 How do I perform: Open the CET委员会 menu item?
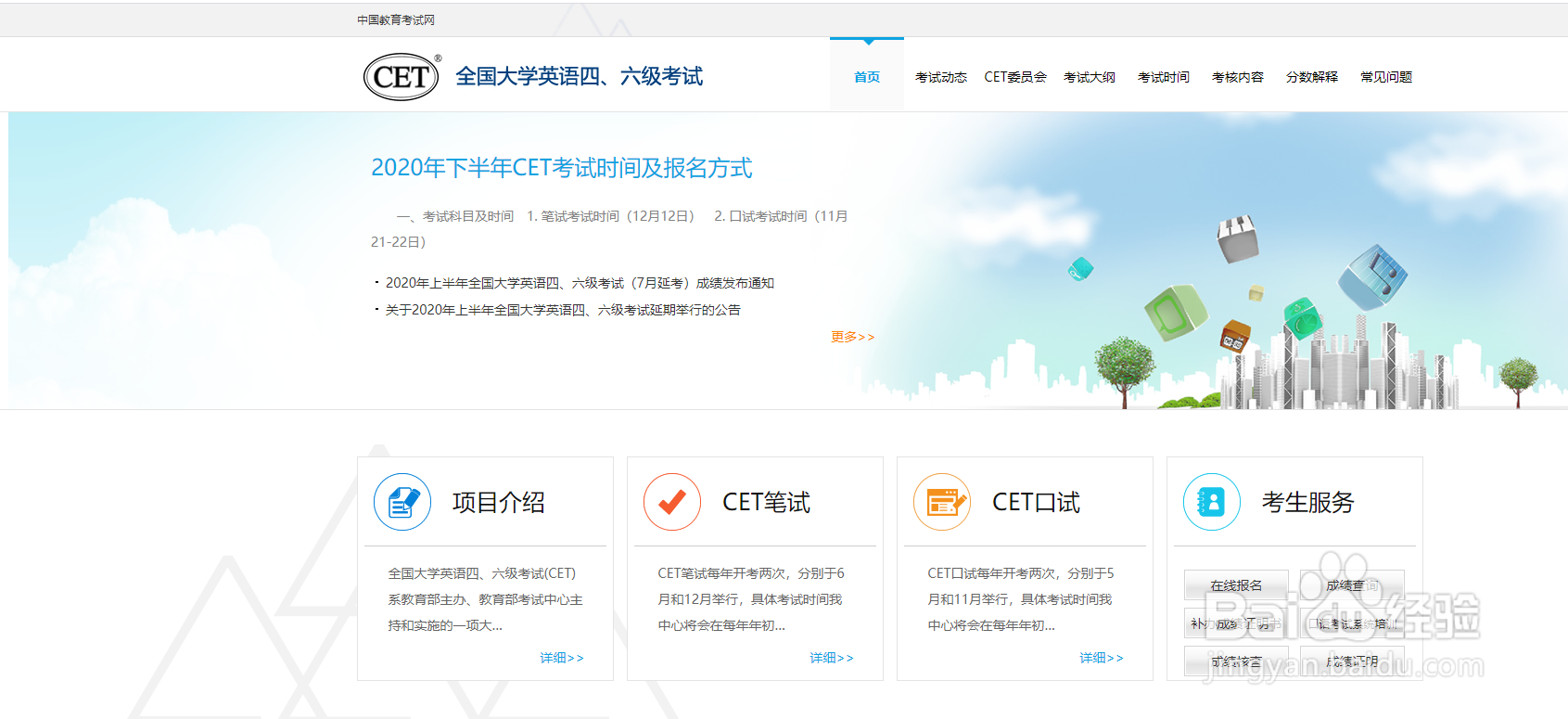pos(1015,77)
